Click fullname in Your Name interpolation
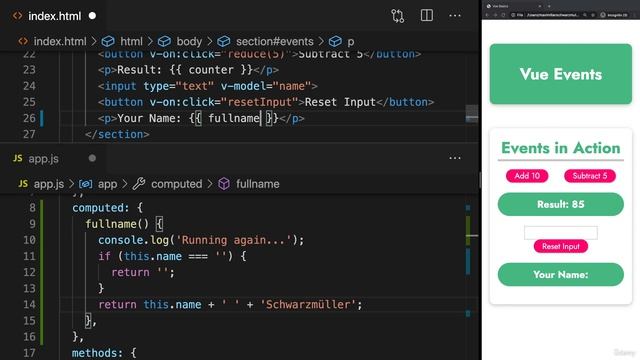The width and height of the screenshot is (640, 360). [234, 118]
